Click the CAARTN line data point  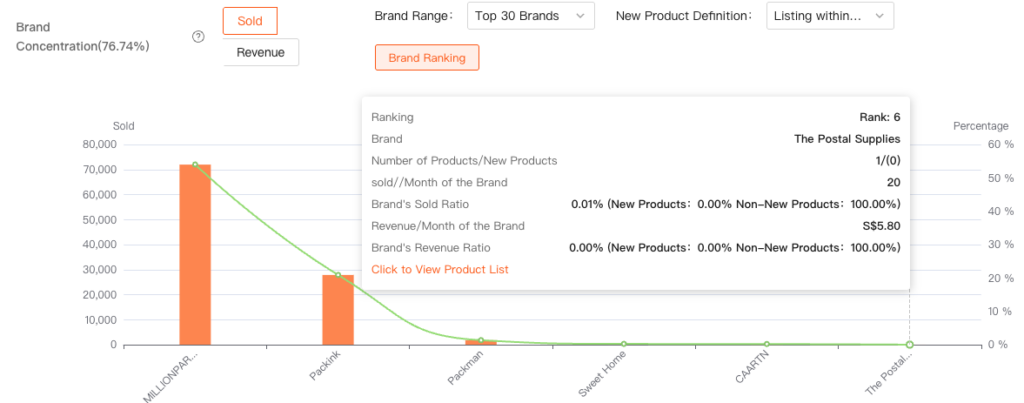767,344
